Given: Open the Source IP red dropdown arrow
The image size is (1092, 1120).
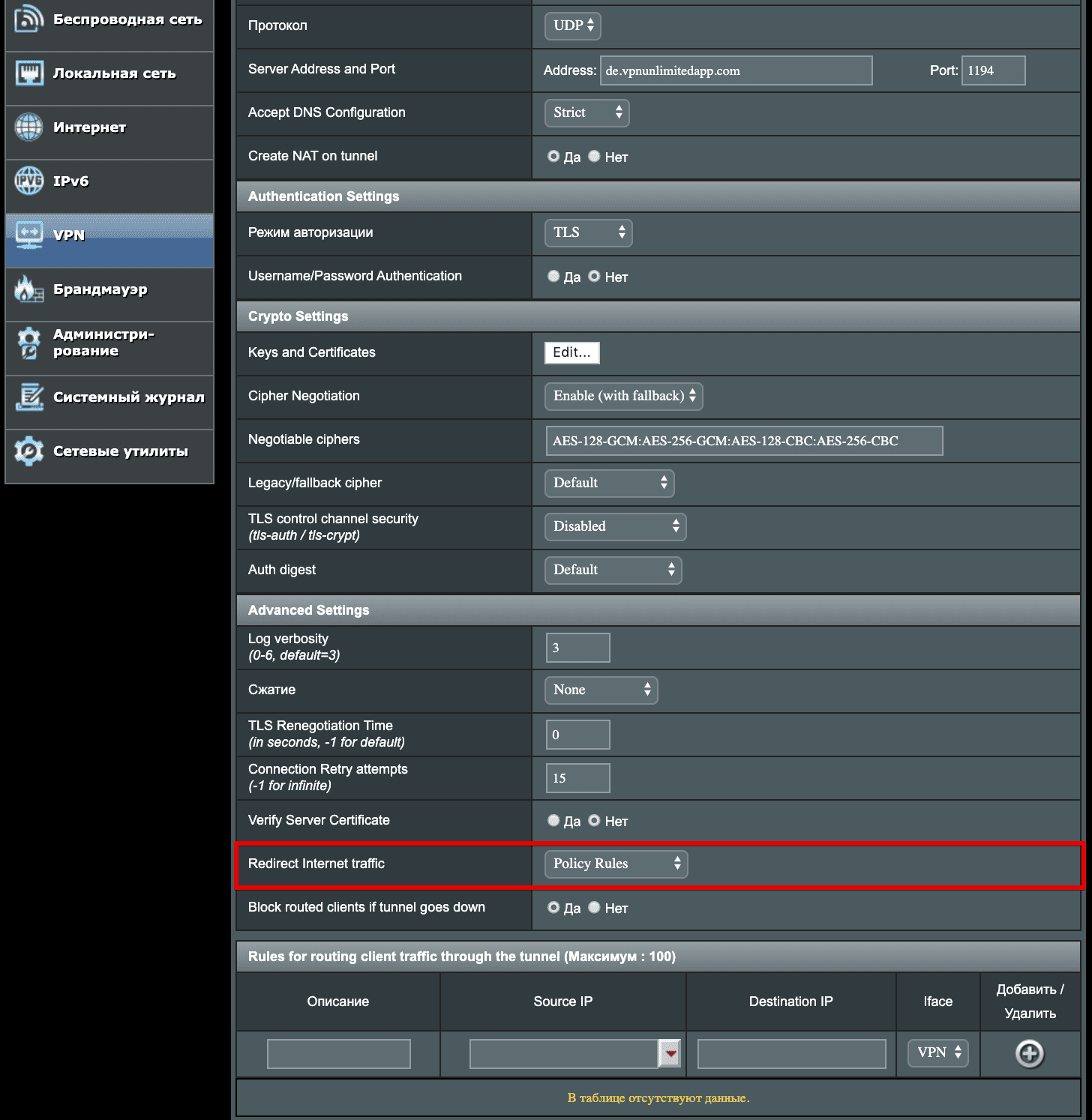Looking at the screenshot, I should coord(670,1053).
